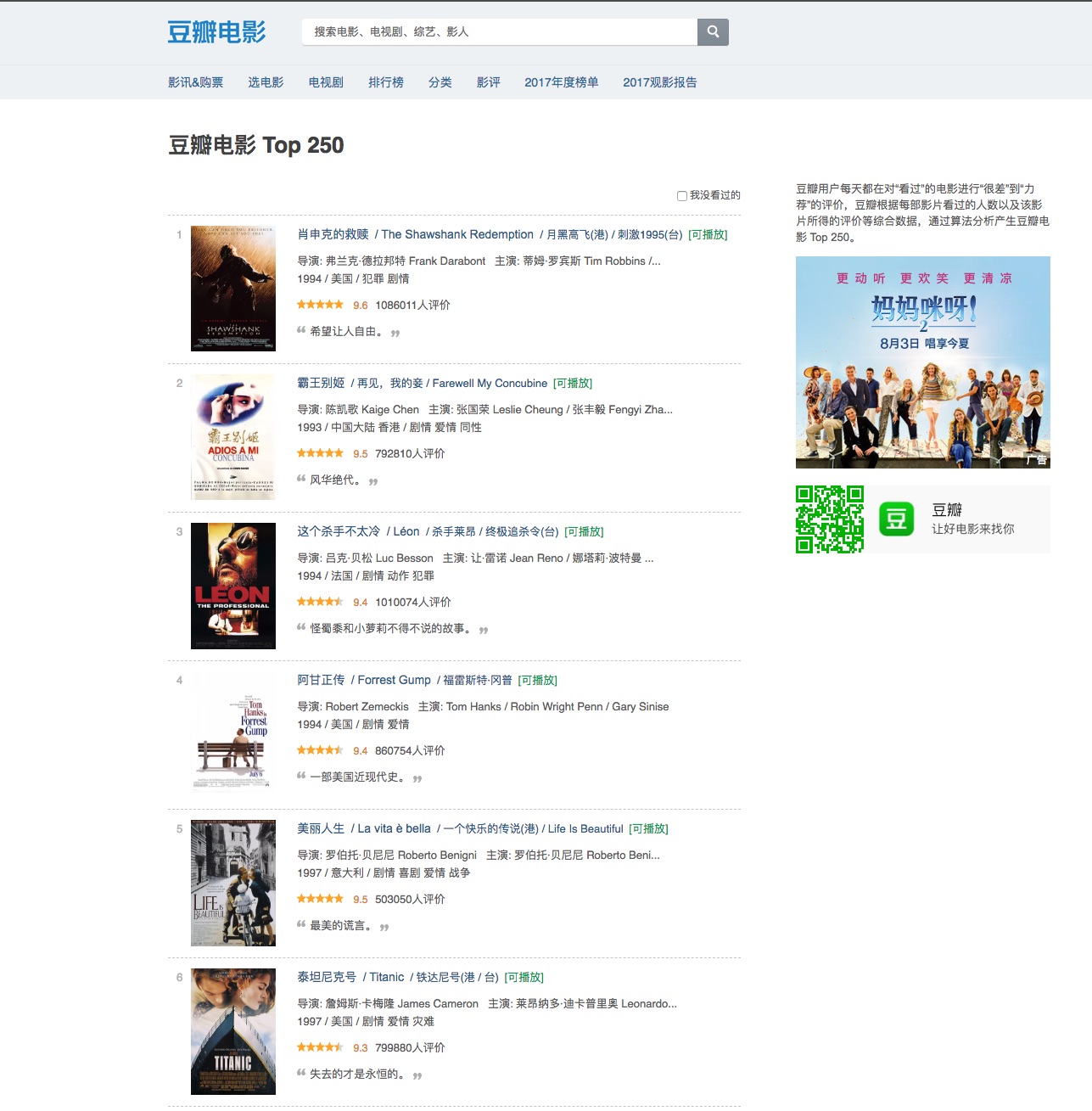Click 可播放 next to 霸王别姬

(573, 383)
